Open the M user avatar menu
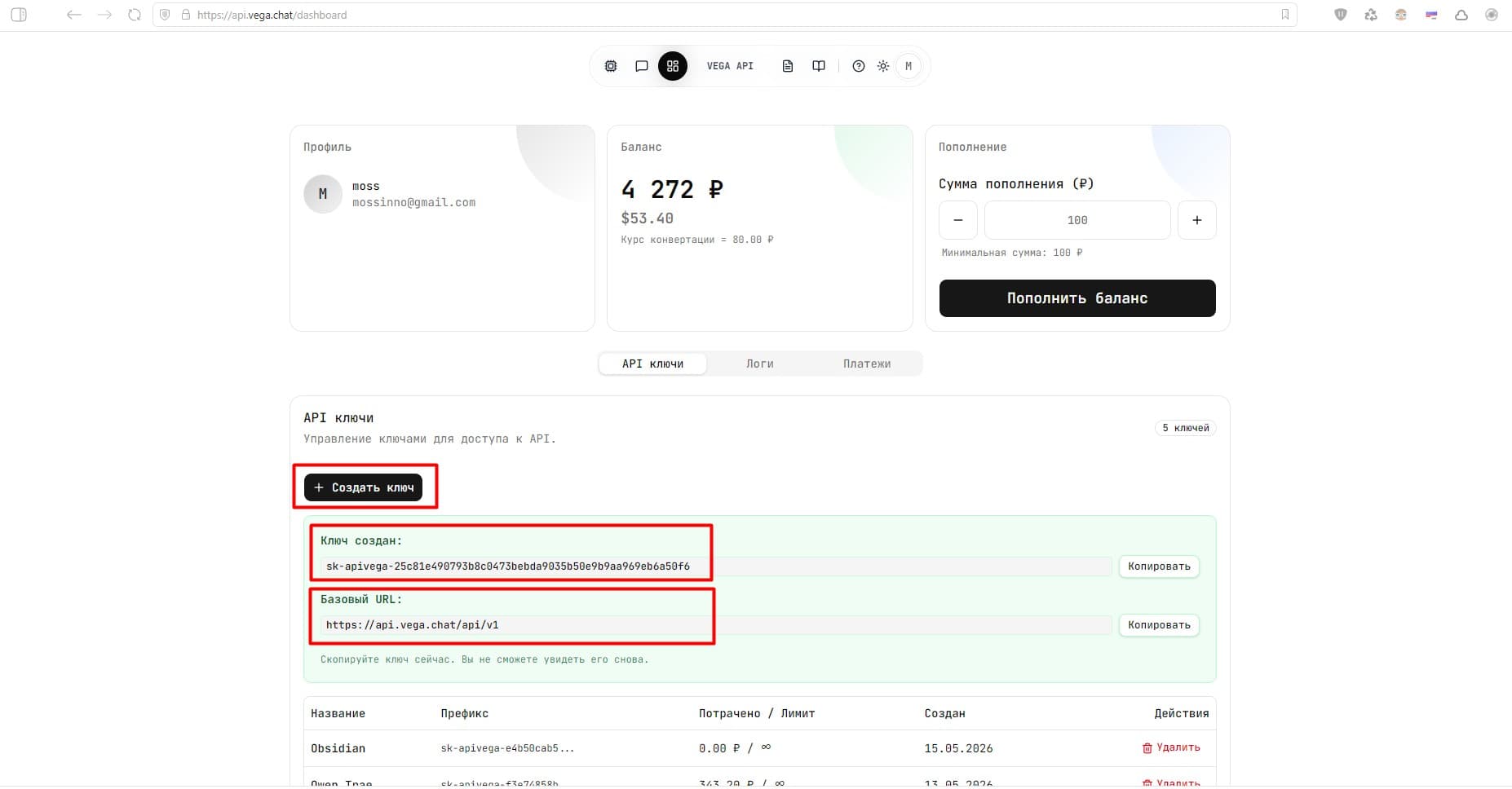1512x789 pixels. coord(909,66)
